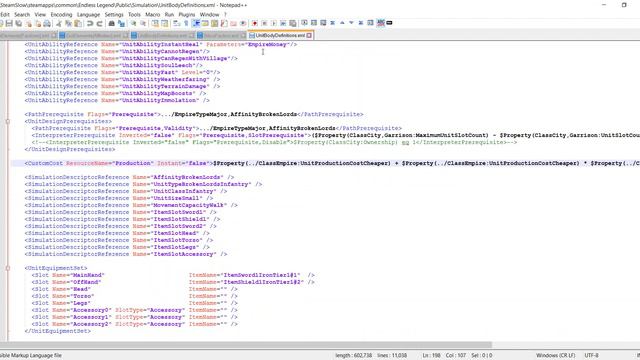Toggle the ABC spell-check toolbar icon
Image resolution: width=640 pixels, height=360 pixels.
[x=380, y=23]
